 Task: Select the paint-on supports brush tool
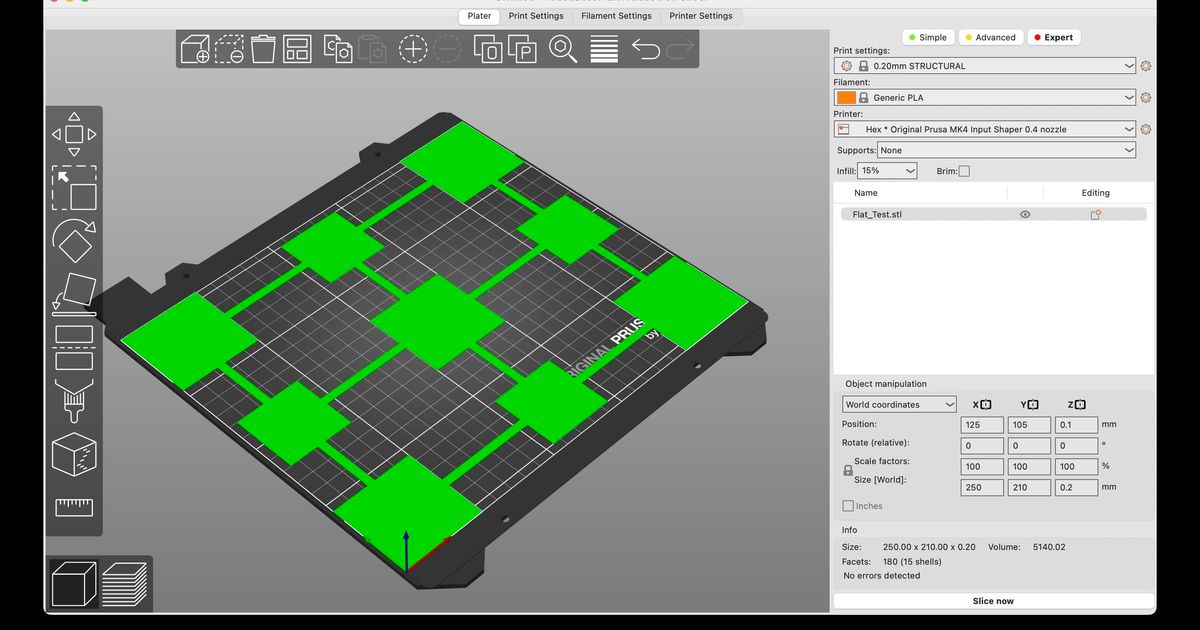pos(73,398)
